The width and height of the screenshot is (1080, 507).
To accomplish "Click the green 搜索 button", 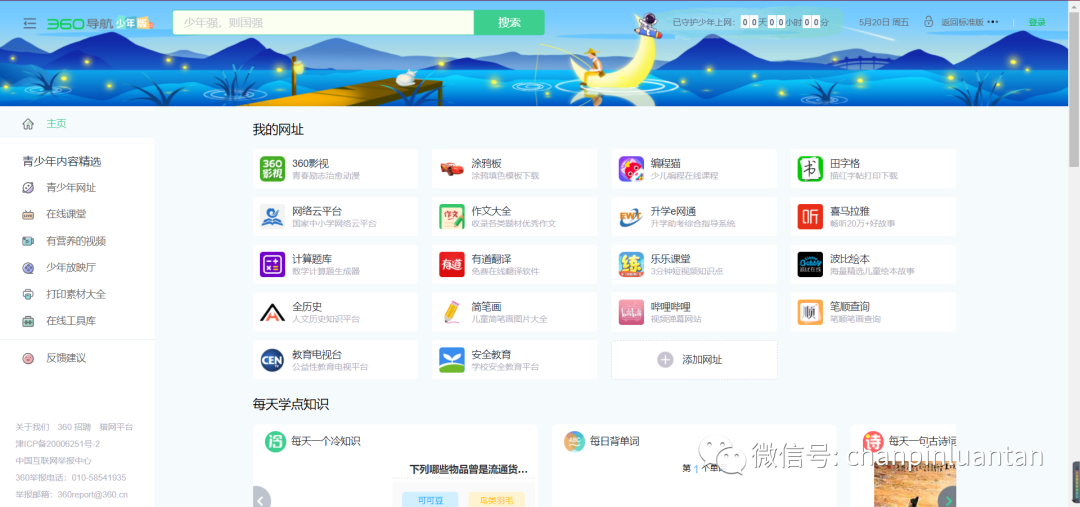I will point(509,23).
